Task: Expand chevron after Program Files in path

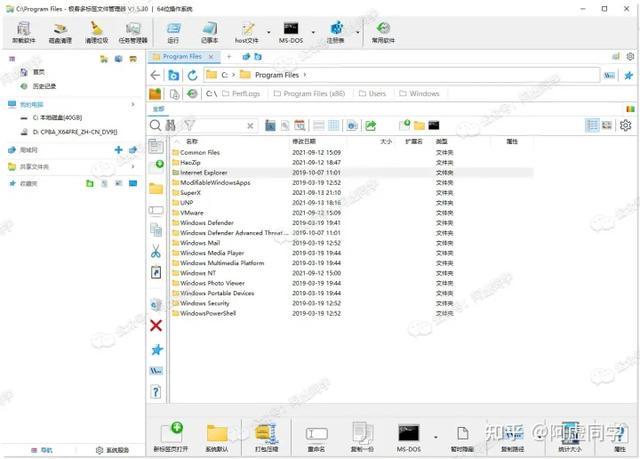Action: pos(304,75)
